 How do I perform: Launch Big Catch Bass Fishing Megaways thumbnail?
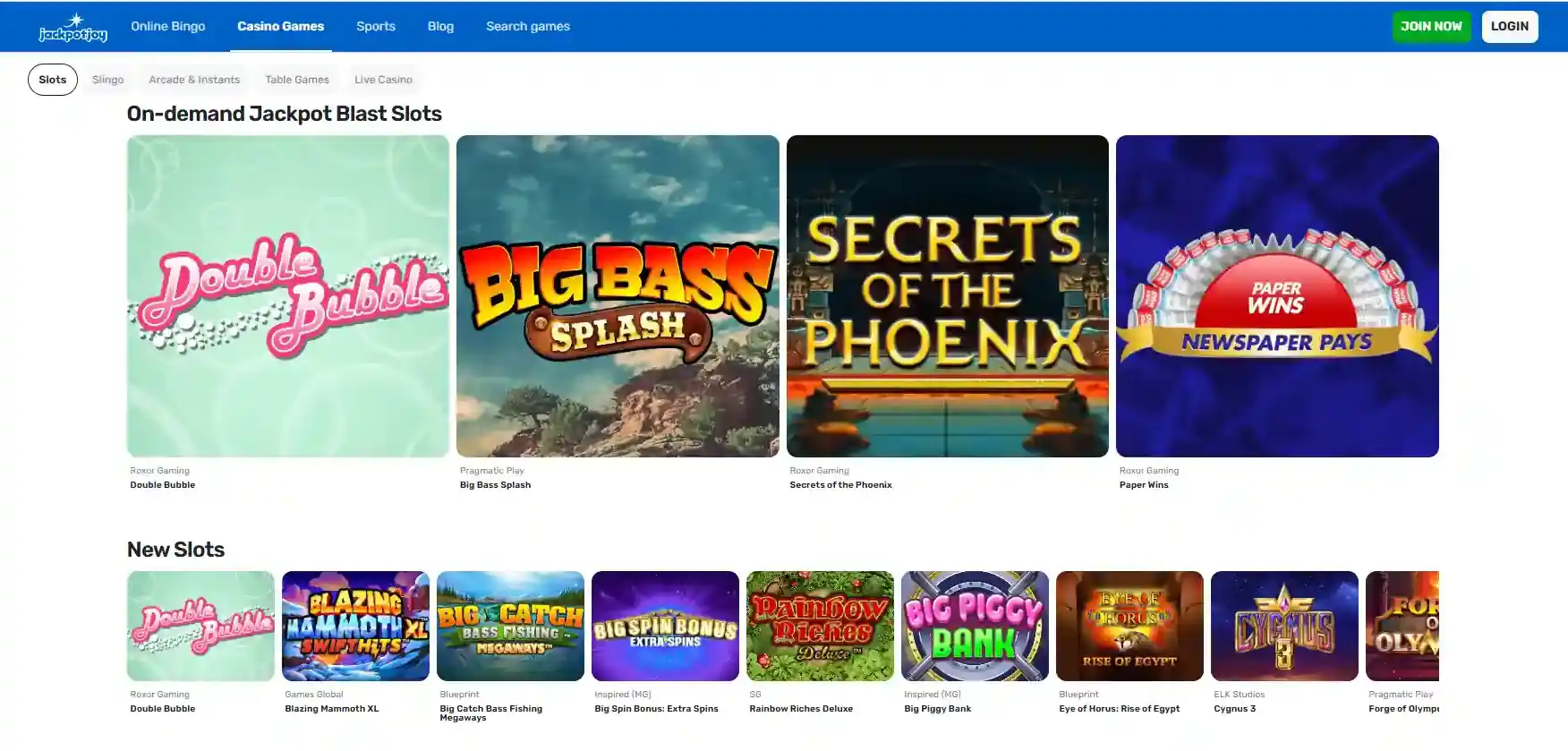coord(510,627)
